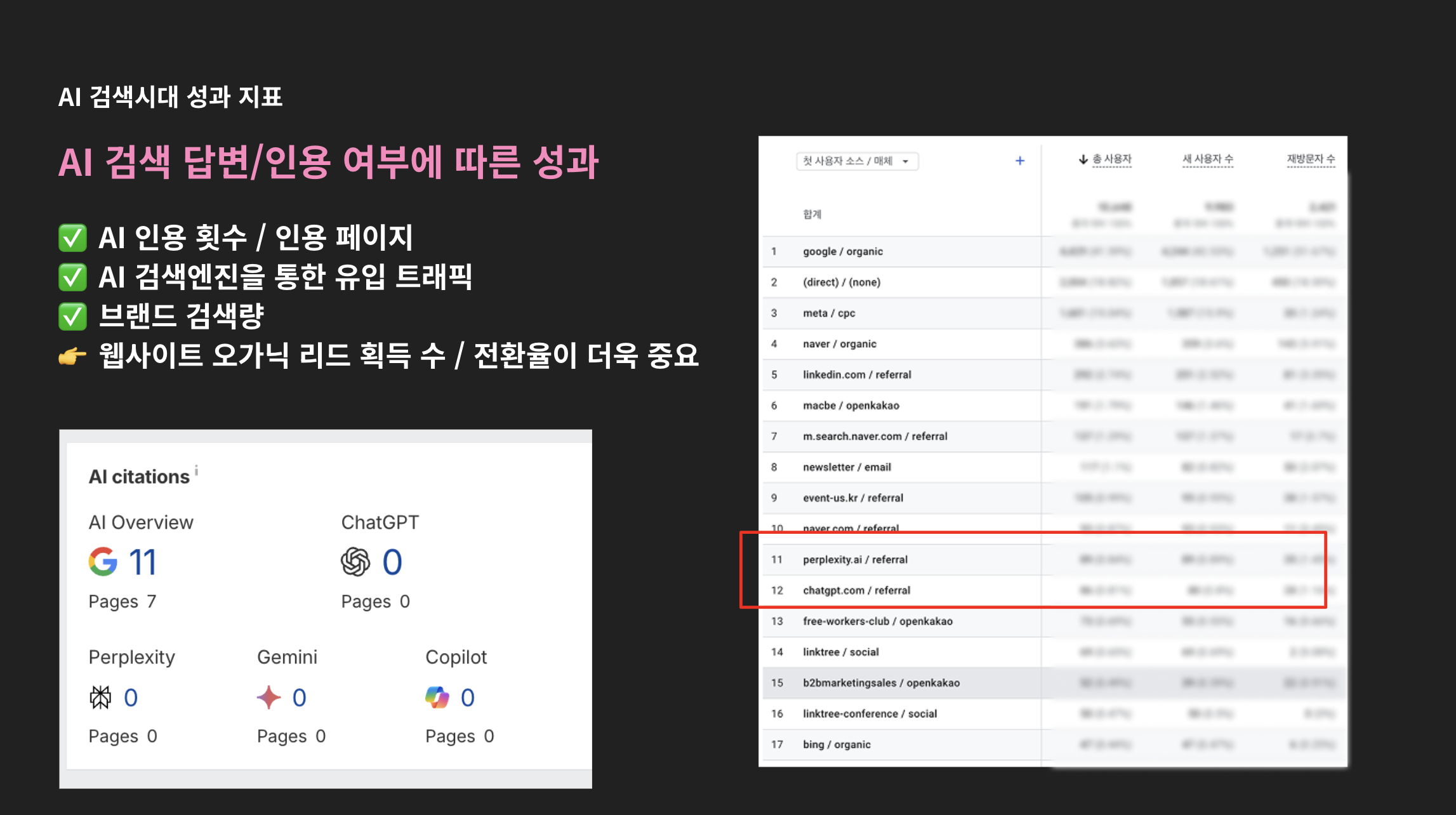Click the checkmark beside AI 검색엔진을 통한 유입 트래픽

click(x=73, y=279)
